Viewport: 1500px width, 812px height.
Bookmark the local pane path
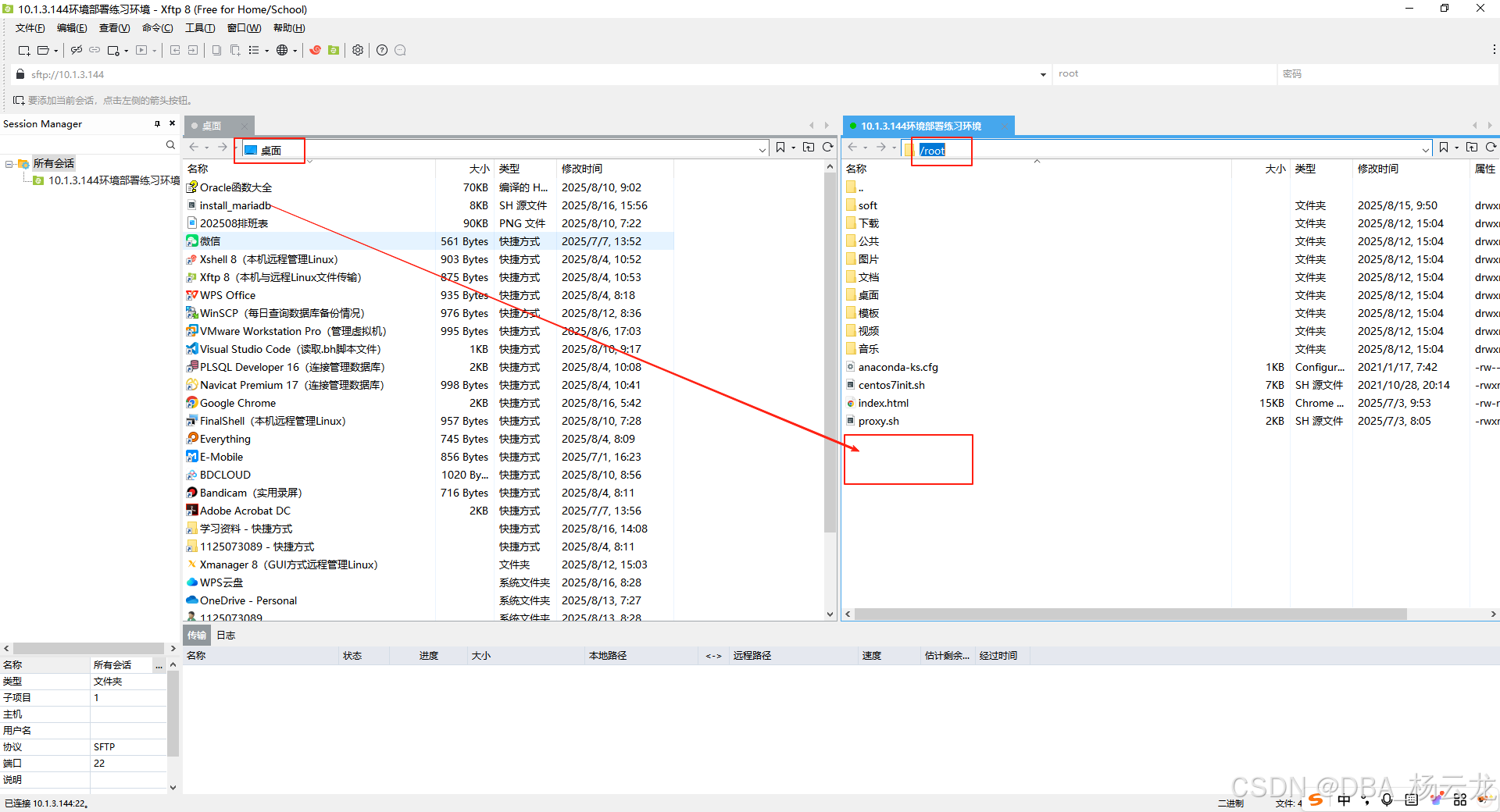click(780, 147)
